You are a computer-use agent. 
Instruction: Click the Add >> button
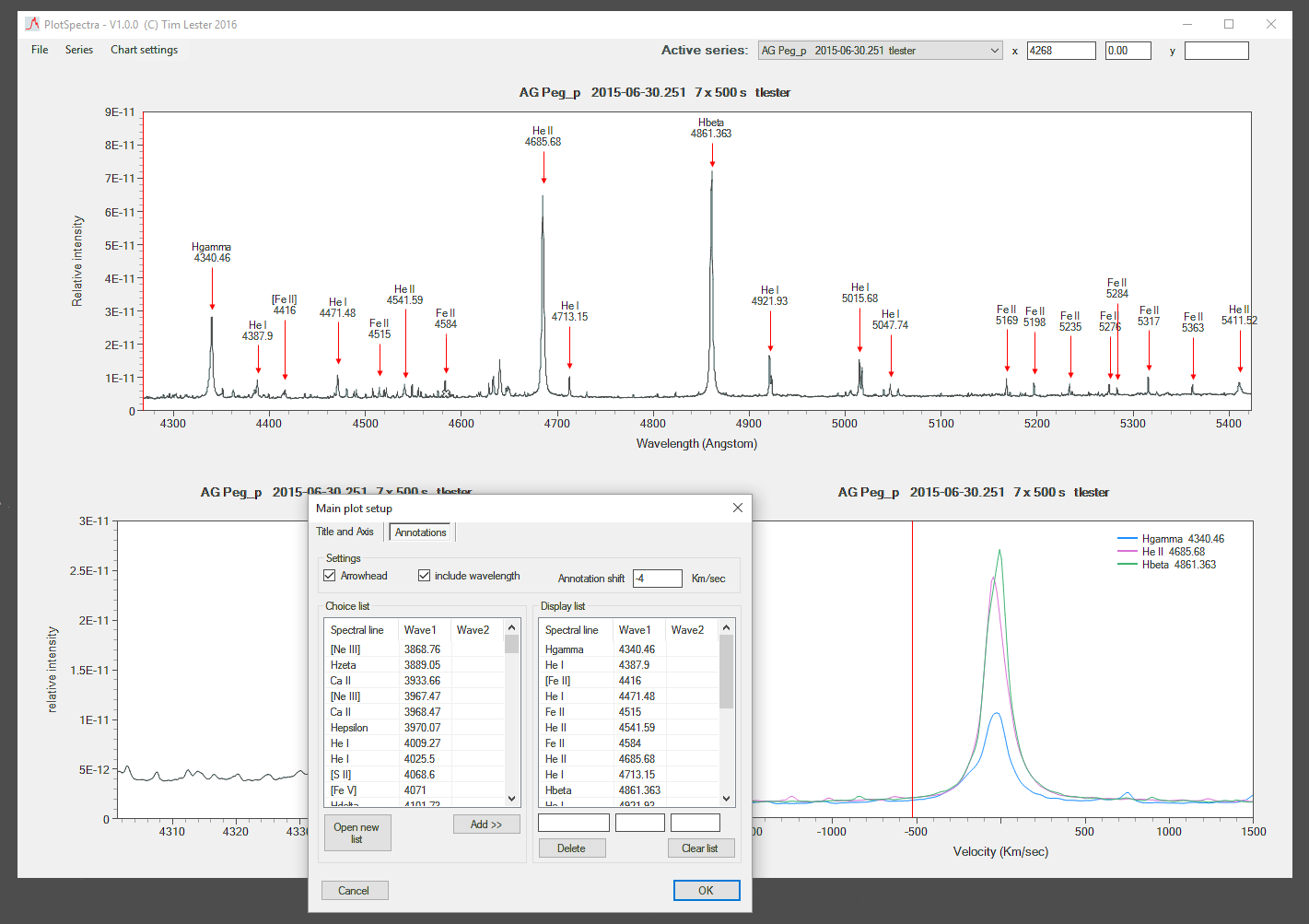click(x=485, y=825)
